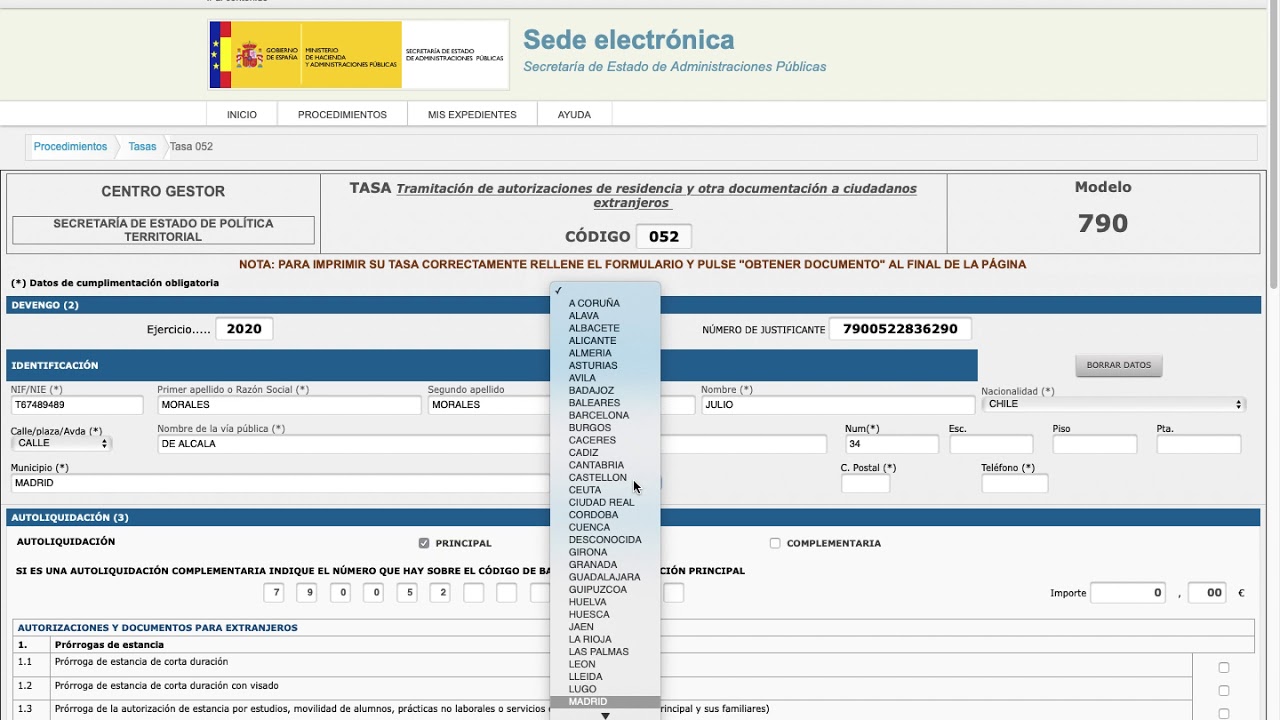Select DESCONOCIDA in the province list
1280x720 pixels.
click(605, 540)
